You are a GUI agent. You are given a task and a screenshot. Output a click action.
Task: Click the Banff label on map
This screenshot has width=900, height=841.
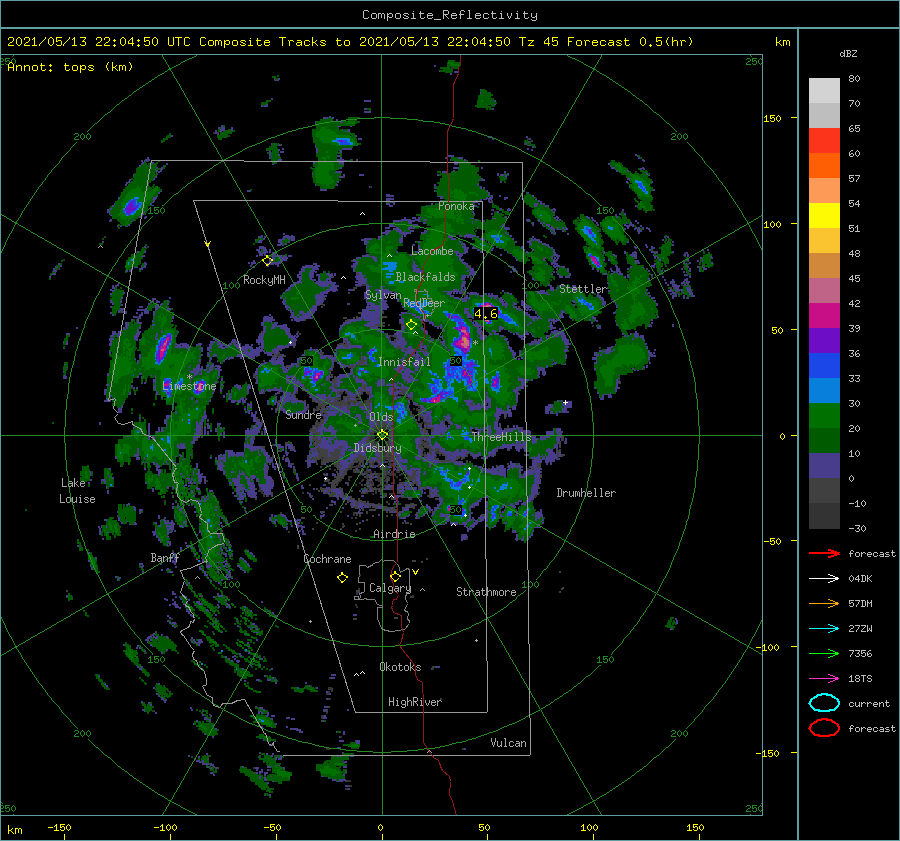(x=165, y=558)
